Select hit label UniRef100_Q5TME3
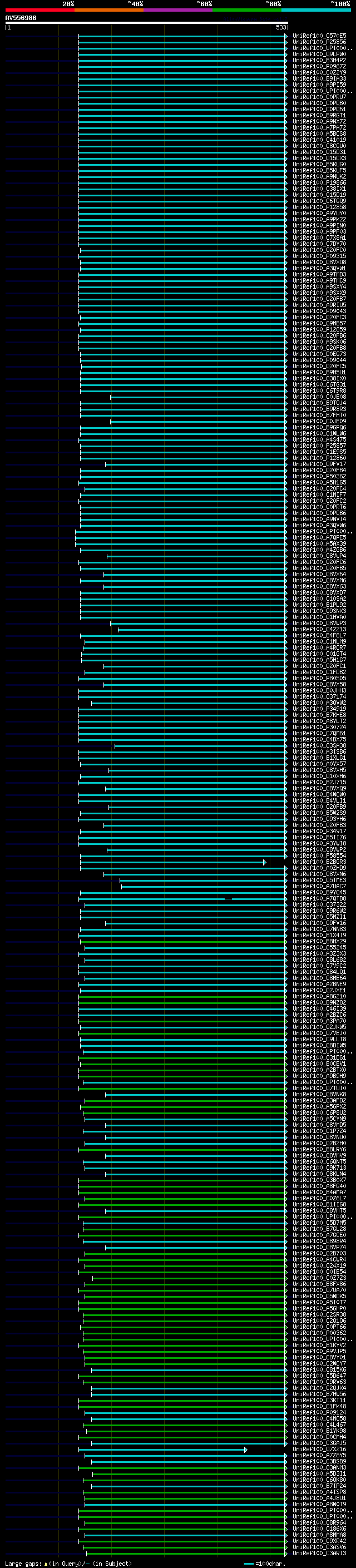The height and width of the screenshot is (1568, 356). point(319,880)
